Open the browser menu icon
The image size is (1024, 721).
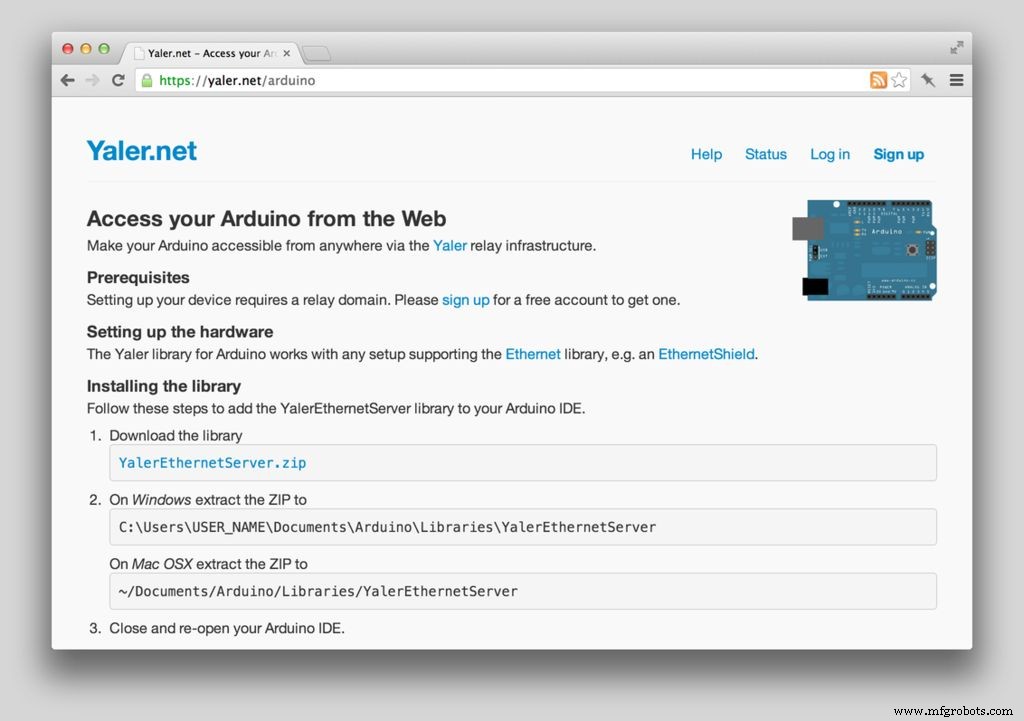pyautogui.click(x=955, y=80)
